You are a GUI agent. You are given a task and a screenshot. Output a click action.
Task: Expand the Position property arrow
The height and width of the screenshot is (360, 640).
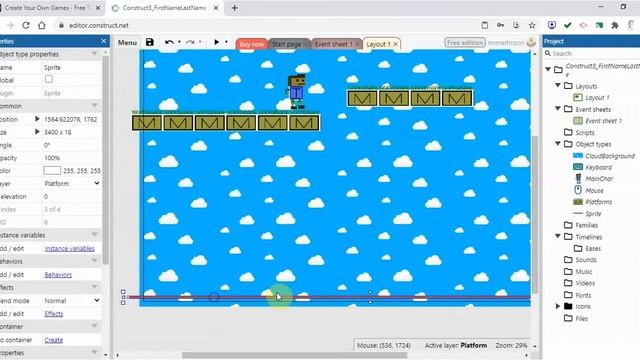37,119
